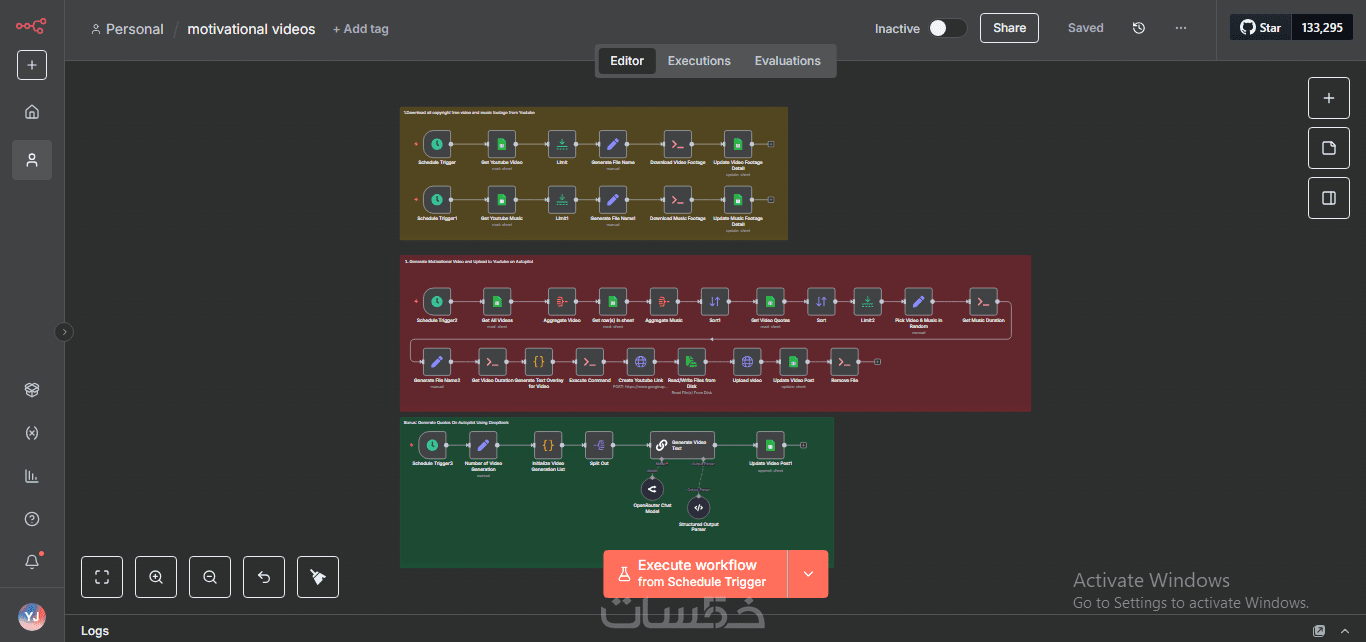
Task: Open the Personal sidebar icon
Action: 32,160
